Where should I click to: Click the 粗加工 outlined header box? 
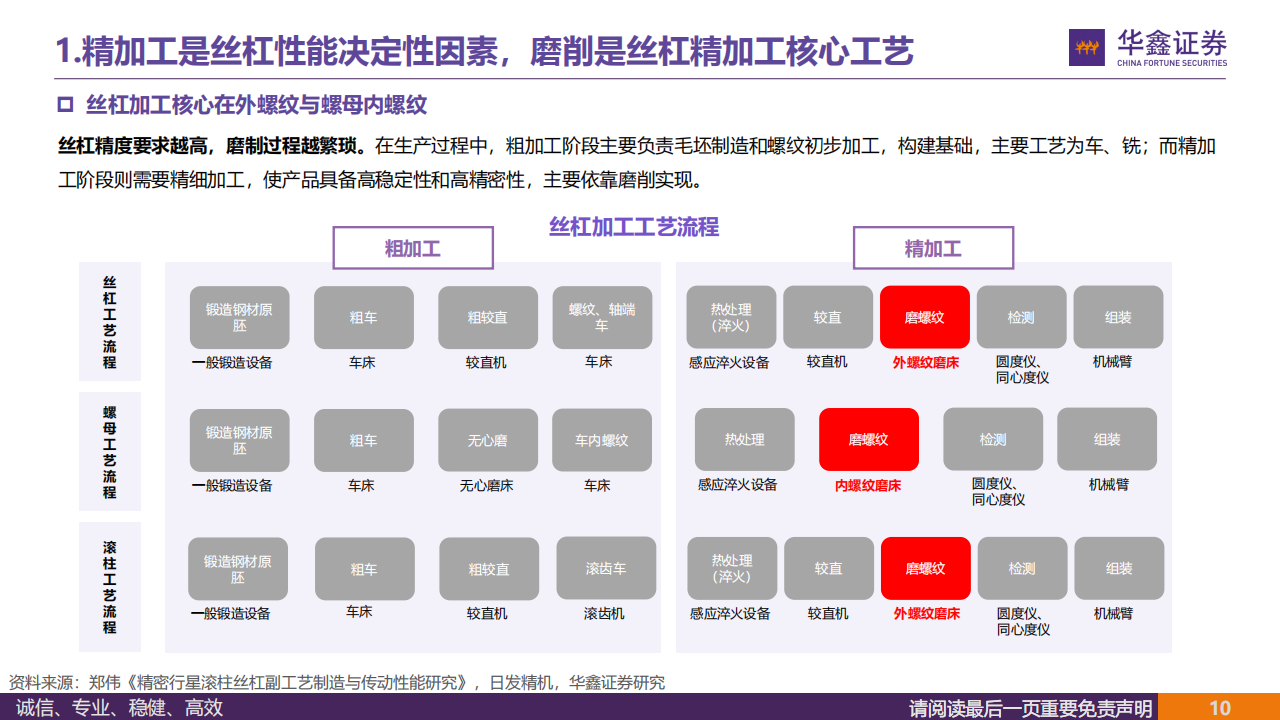[413, 248]
